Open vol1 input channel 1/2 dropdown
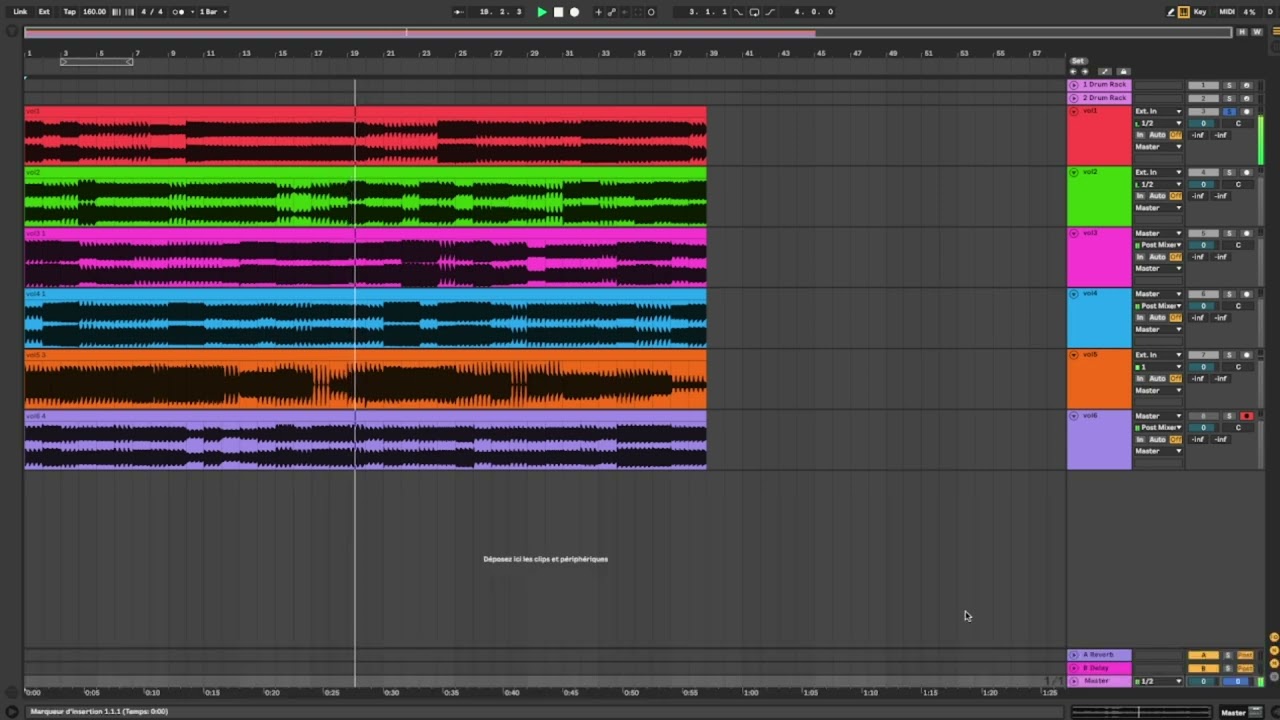This screenshot has height=720, width=1280. coord(1158,123)
